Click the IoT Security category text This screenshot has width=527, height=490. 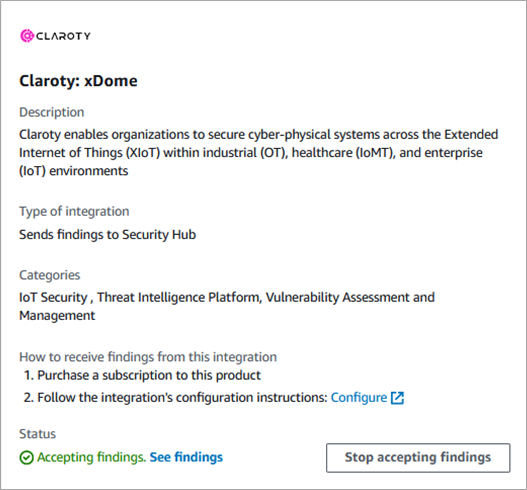(53, 297)
